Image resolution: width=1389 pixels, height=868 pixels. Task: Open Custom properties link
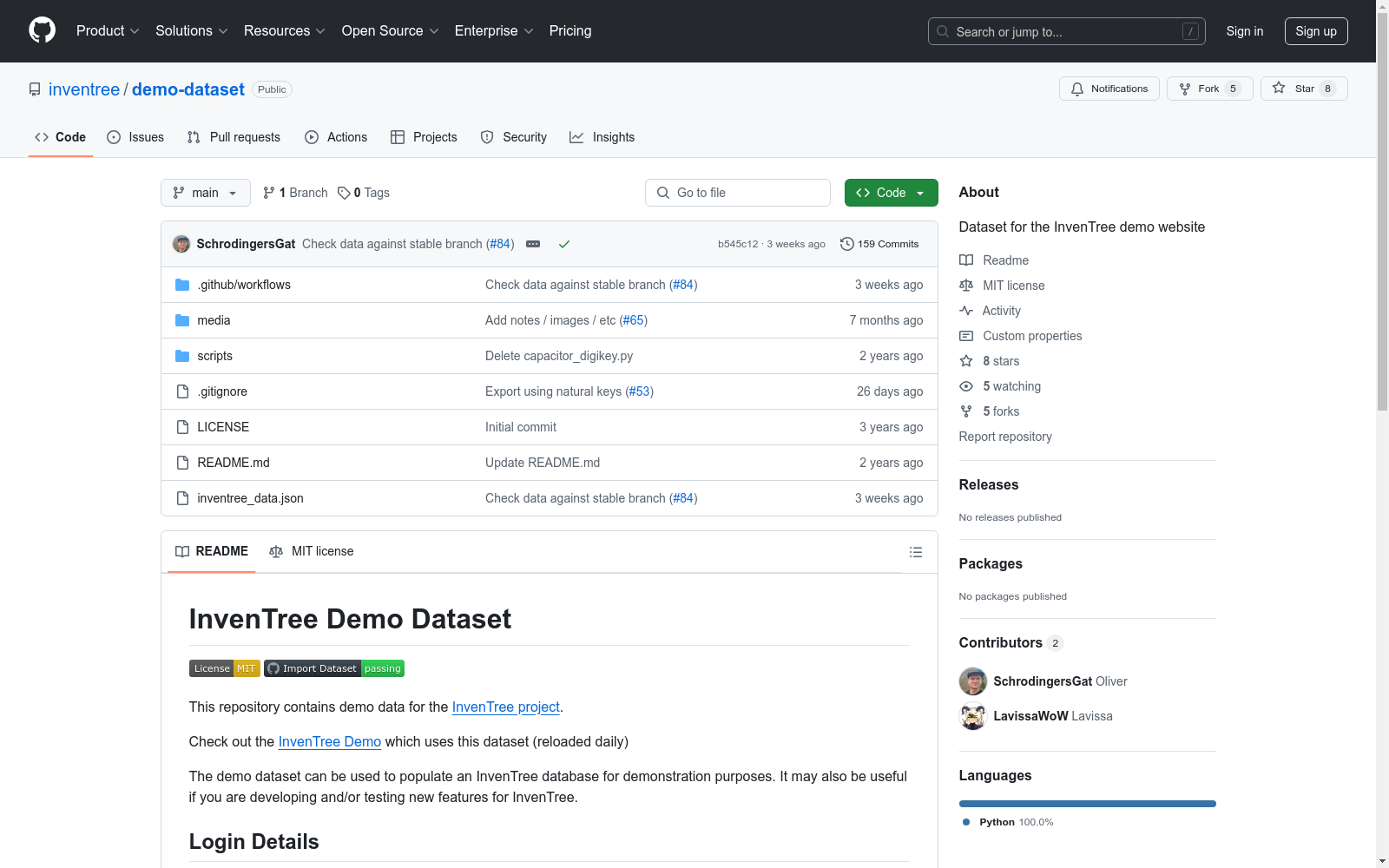pos(1021,336)
